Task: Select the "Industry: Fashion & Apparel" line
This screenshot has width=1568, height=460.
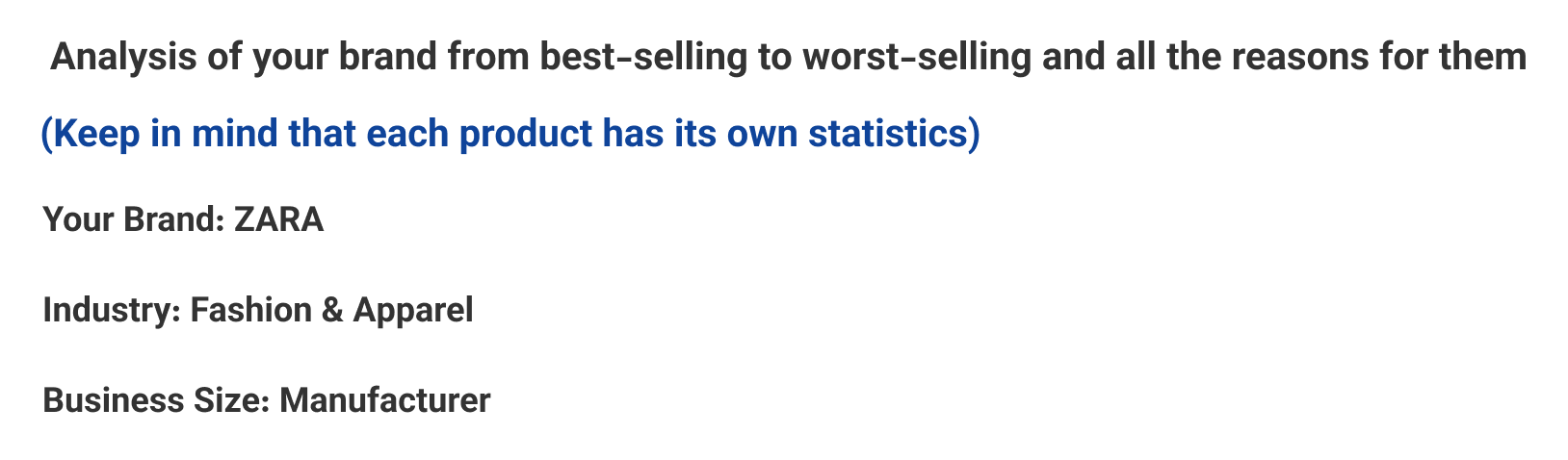Action: 258,311
